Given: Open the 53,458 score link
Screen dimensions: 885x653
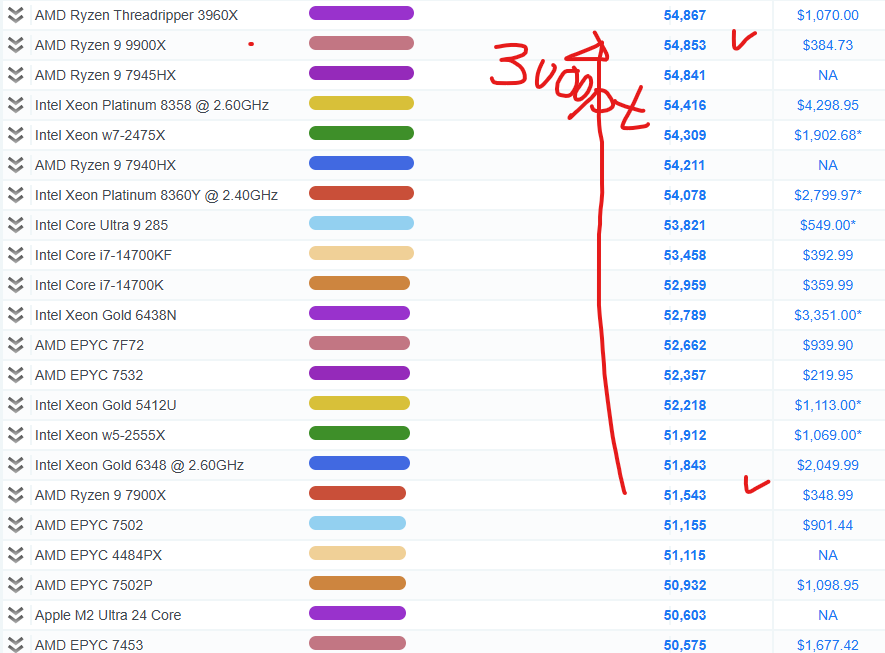Looking at the screenshot, I should pos(685,255).
